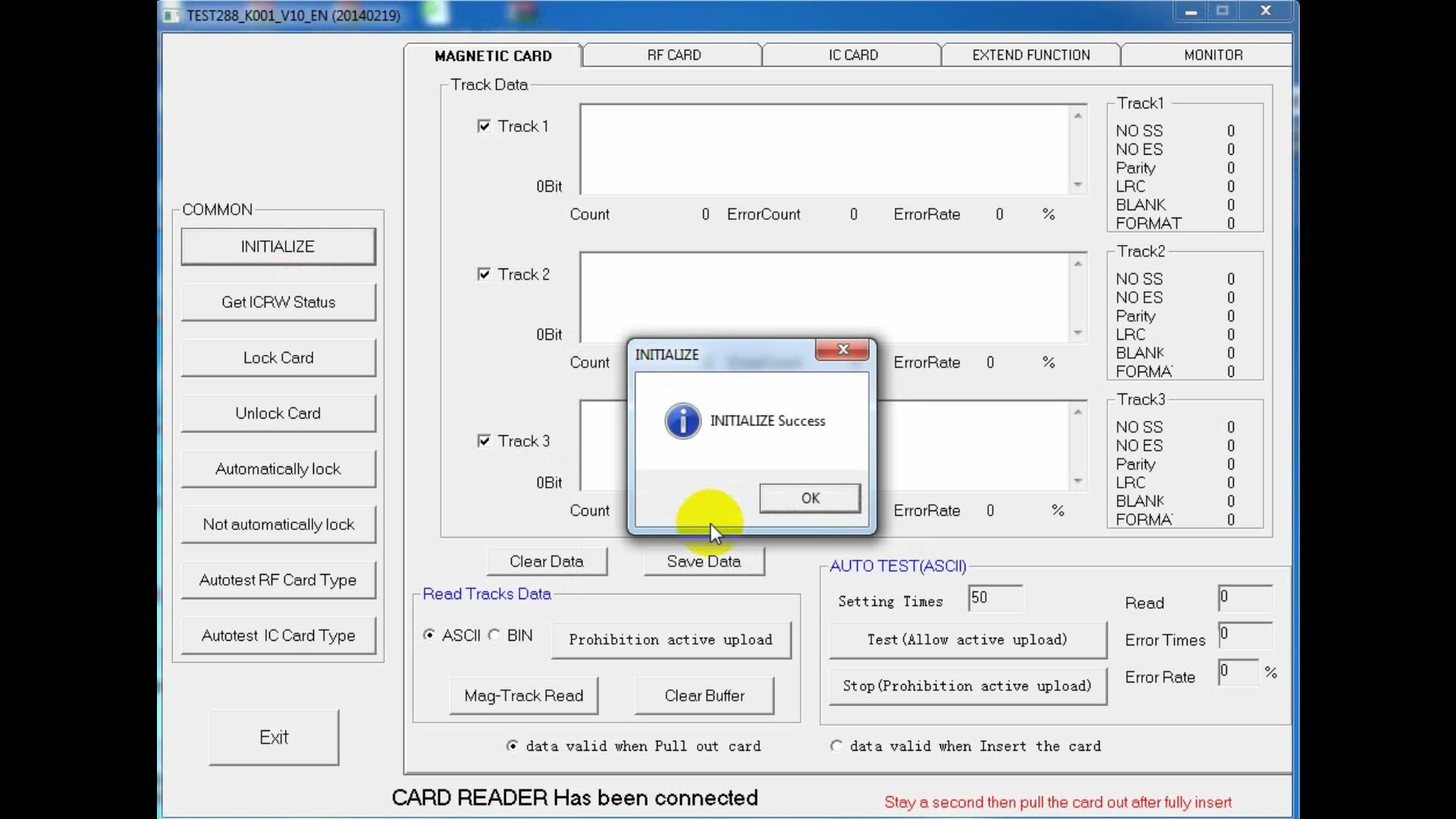The width and height of the screenshot is (1456, 819).
Task: Click the application icon in title bar
Action: coord(171,15)
